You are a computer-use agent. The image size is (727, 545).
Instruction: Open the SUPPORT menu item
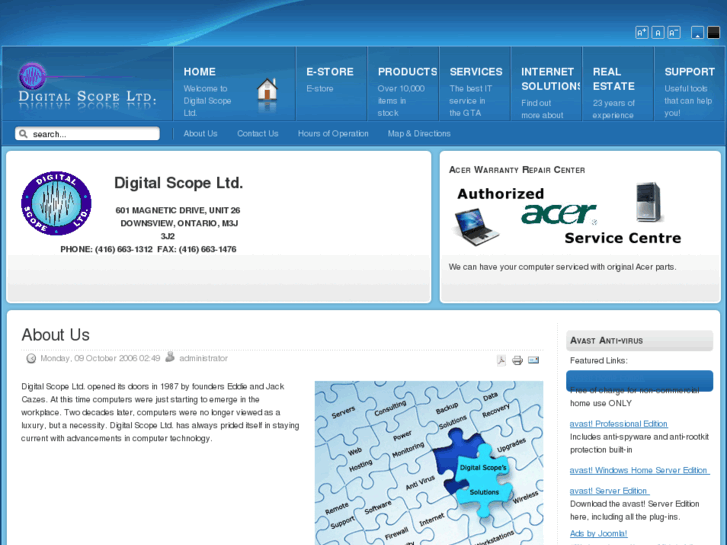pos(689,72)
